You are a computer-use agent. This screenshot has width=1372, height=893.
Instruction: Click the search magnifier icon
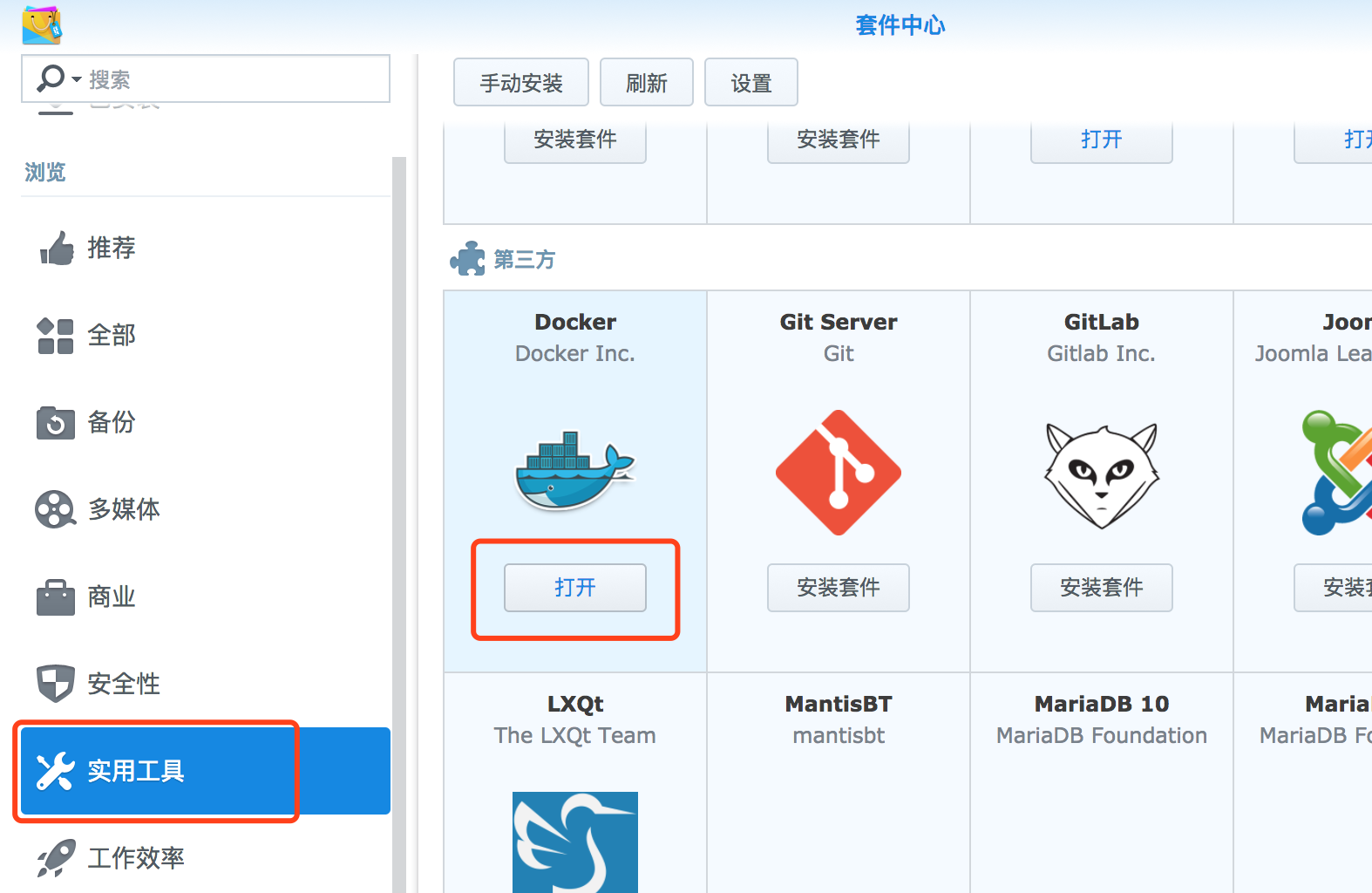[x=51, y=78]
